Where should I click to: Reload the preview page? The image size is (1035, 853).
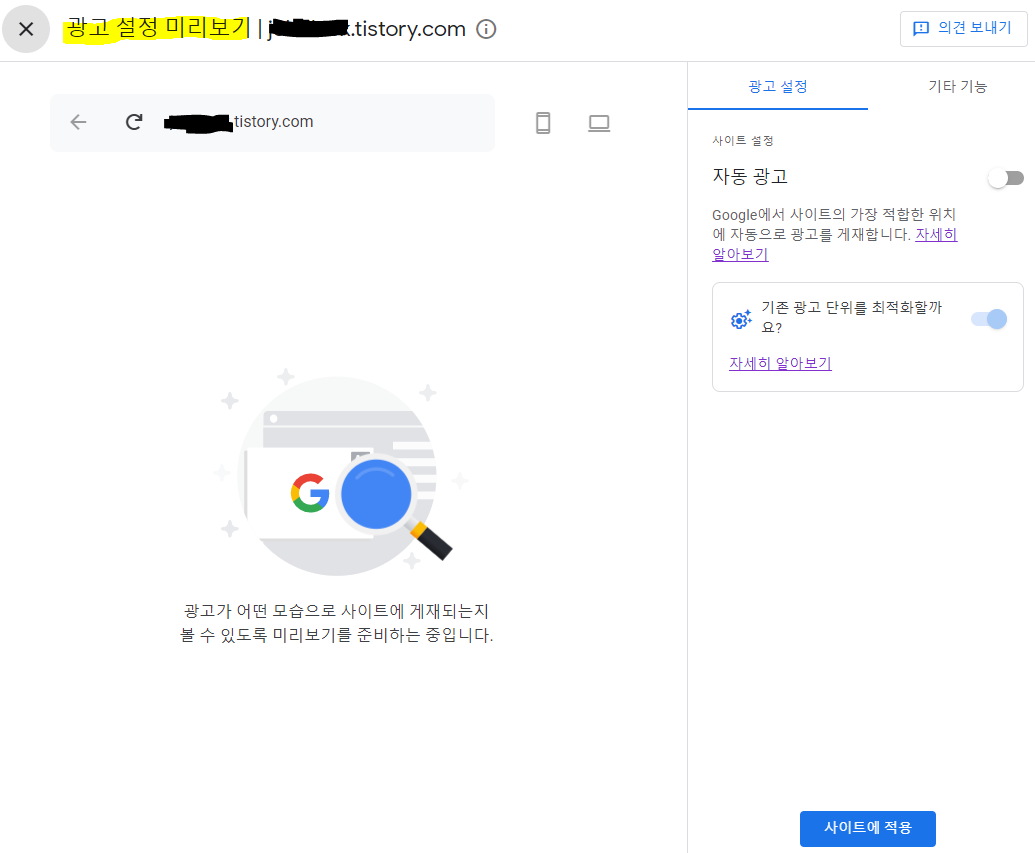click(134, 122)
